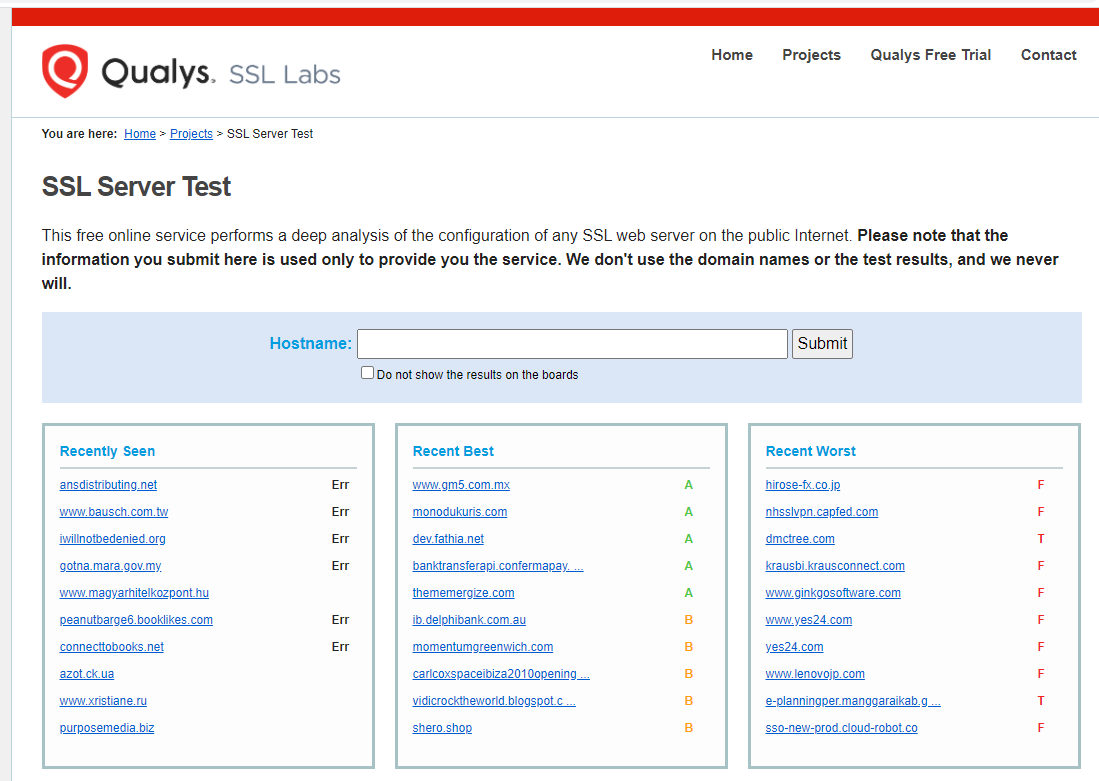Click grade T beside dmctree.com
The image size is (1099, 781).
pos(1041,538)
